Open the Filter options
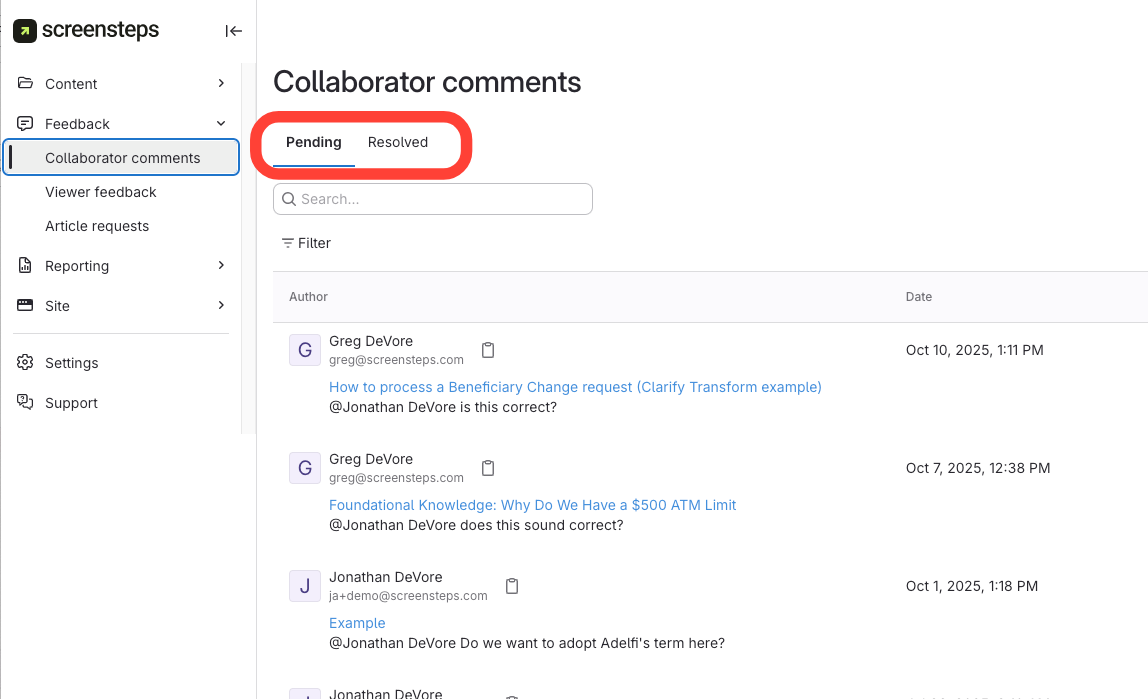 click(306, 243)
